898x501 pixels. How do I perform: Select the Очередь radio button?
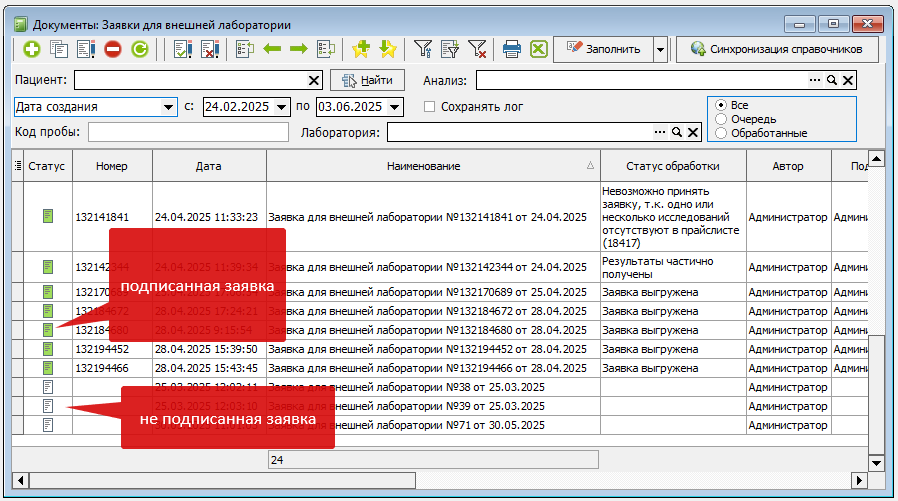721,119
